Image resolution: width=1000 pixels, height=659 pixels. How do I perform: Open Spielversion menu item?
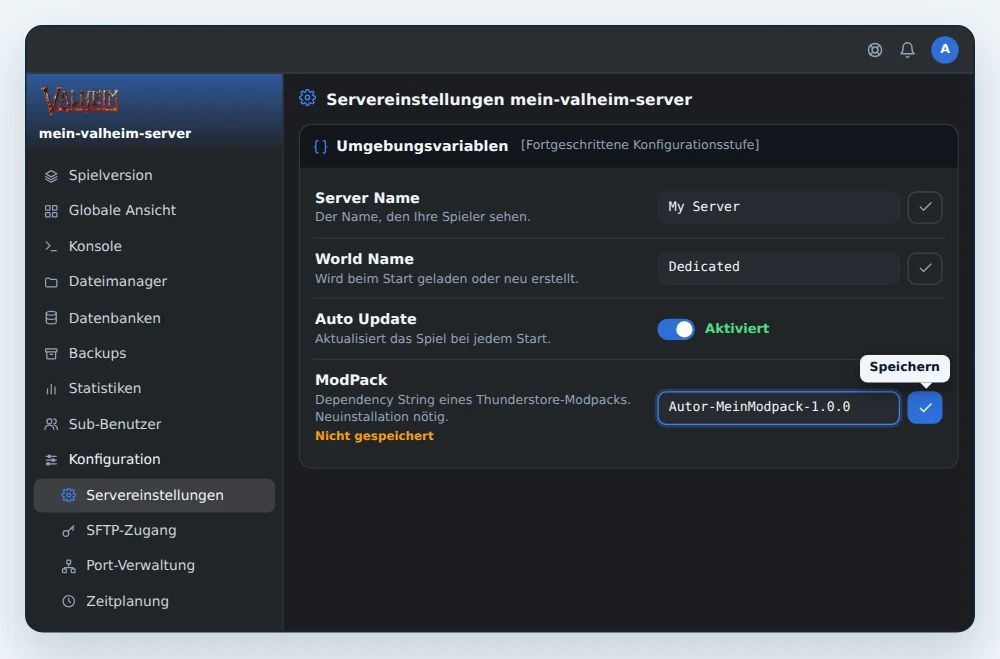point(154,175)
